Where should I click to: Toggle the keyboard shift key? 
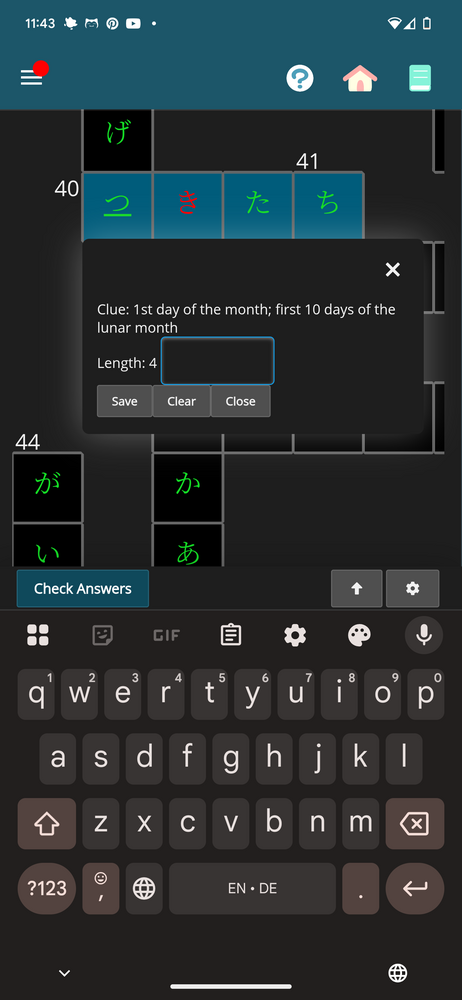click(x=47, y=823)
